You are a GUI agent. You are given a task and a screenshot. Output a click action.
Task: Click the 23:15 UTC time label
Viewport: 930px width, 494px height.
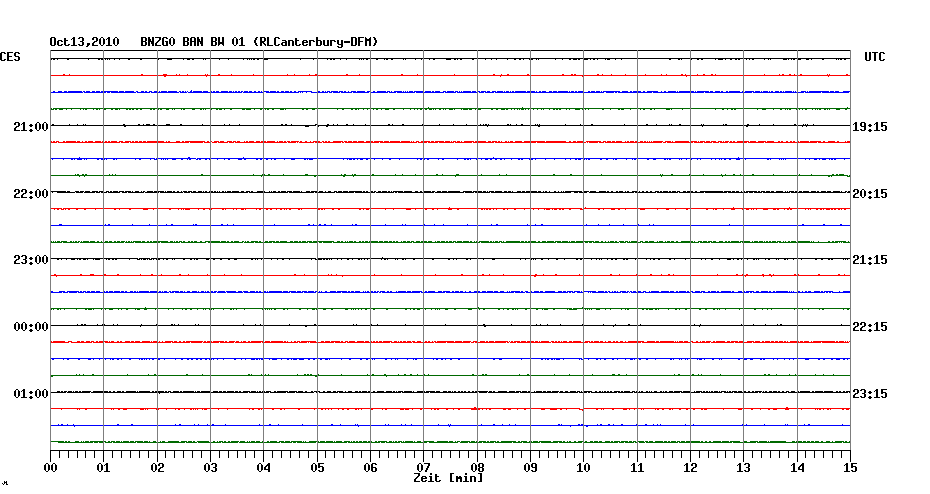coord(870,393)
